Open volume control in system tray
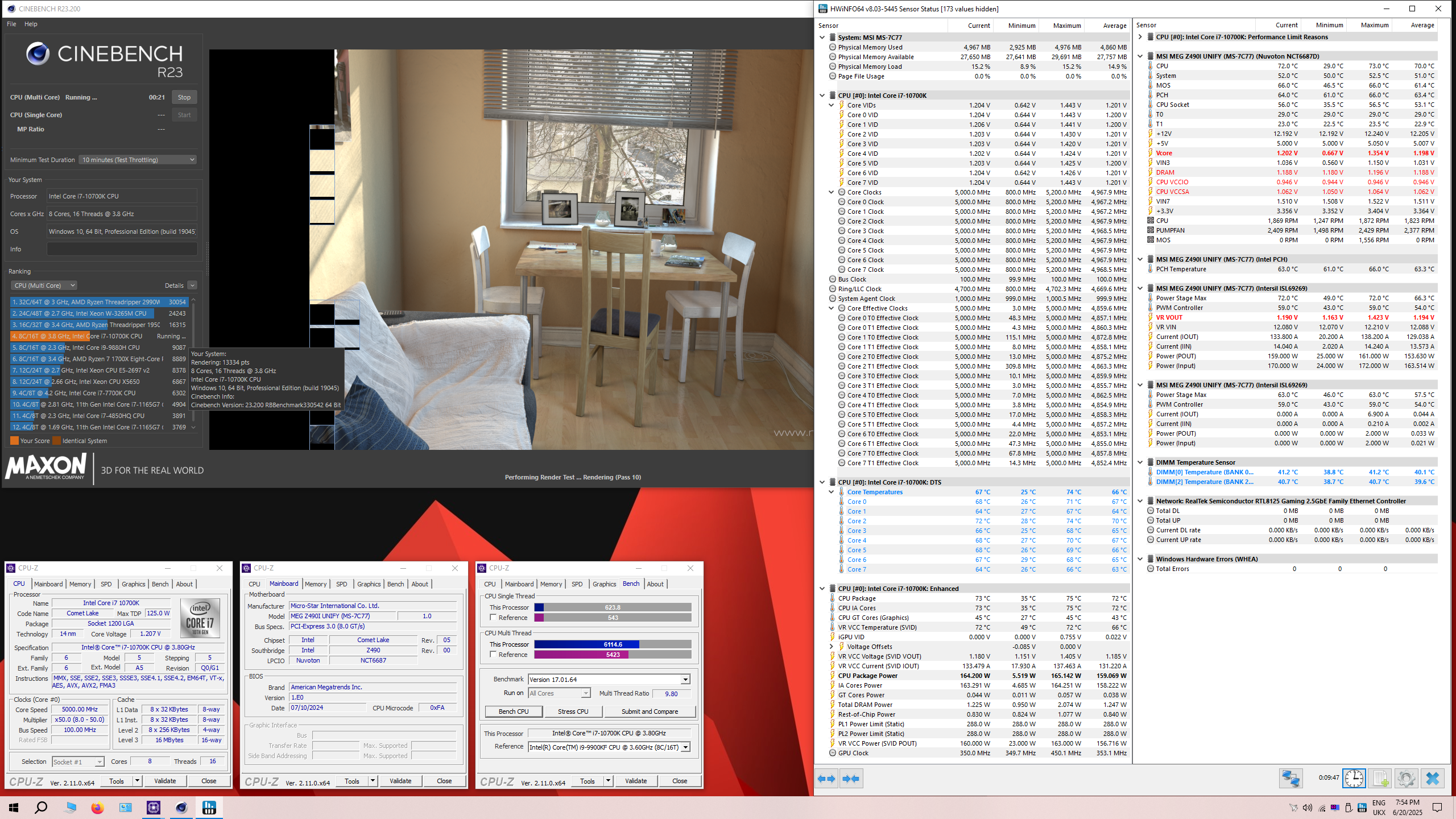Screen dimensions: 1456x819 [x=1308, y=808]
